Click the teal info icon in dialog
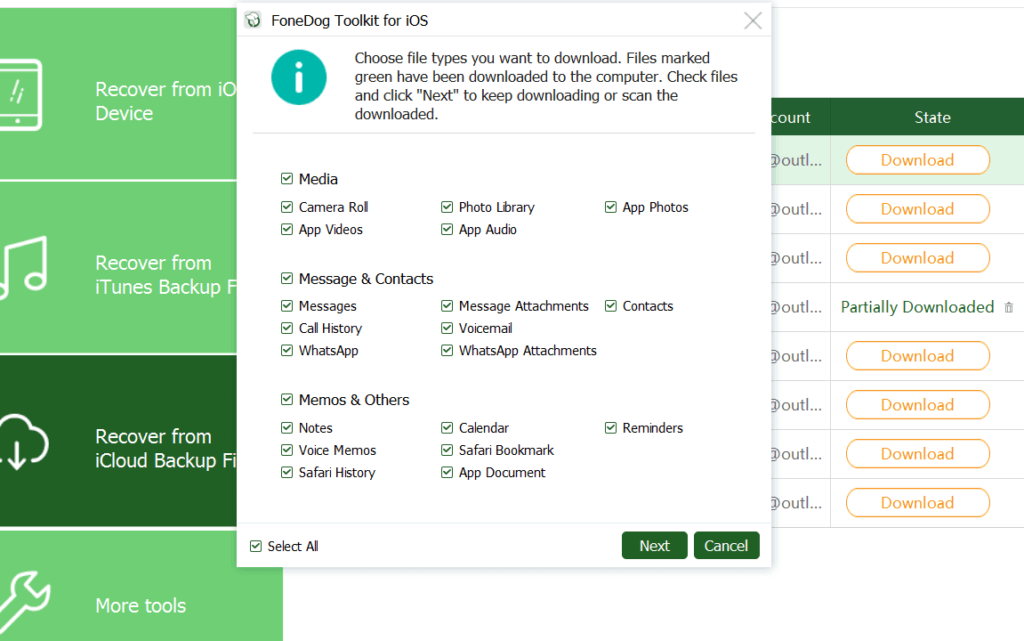1024x641 pixels. click(x=298, y=78)
